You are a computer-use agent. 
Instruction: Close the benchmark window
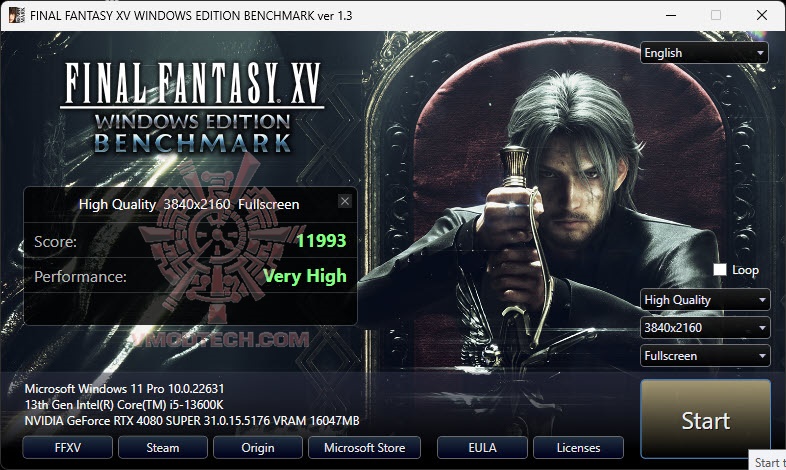tap(761, 15)
